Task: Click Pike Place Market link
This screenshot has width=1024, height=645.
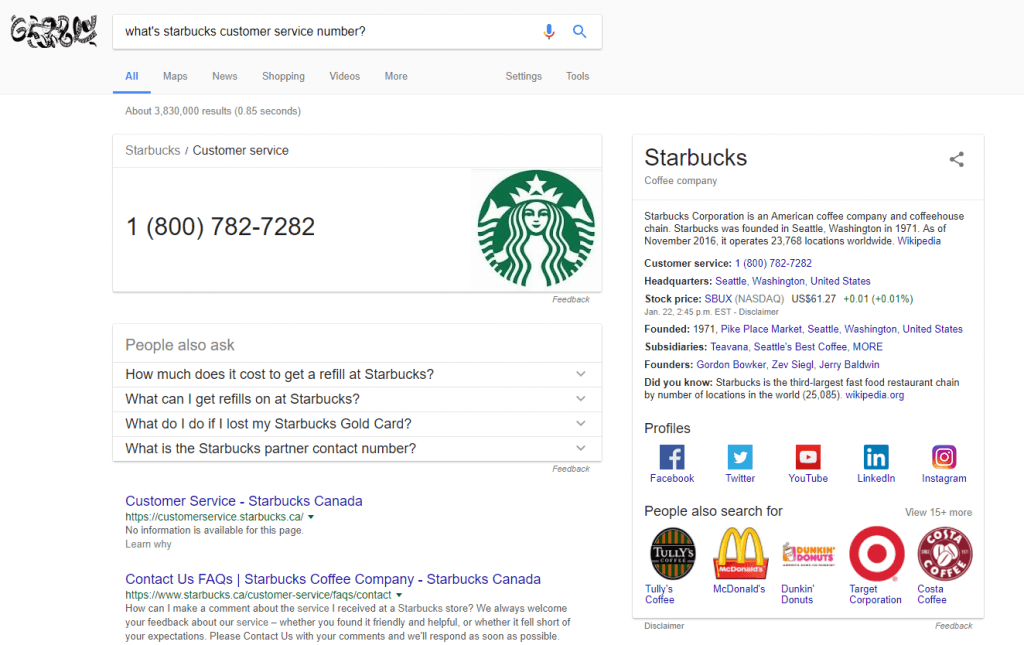Action: click(x=761, y=329)
